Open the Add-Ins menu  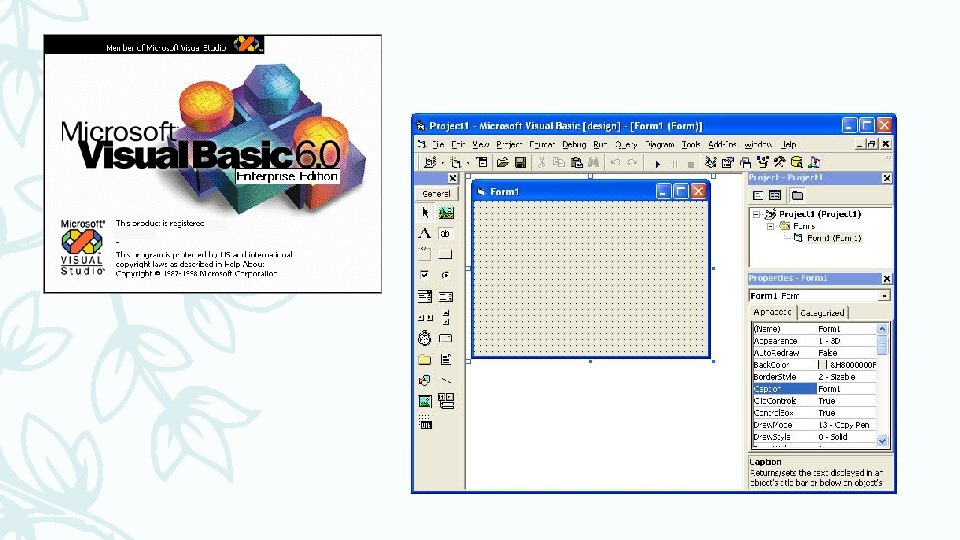click(722, 144)
